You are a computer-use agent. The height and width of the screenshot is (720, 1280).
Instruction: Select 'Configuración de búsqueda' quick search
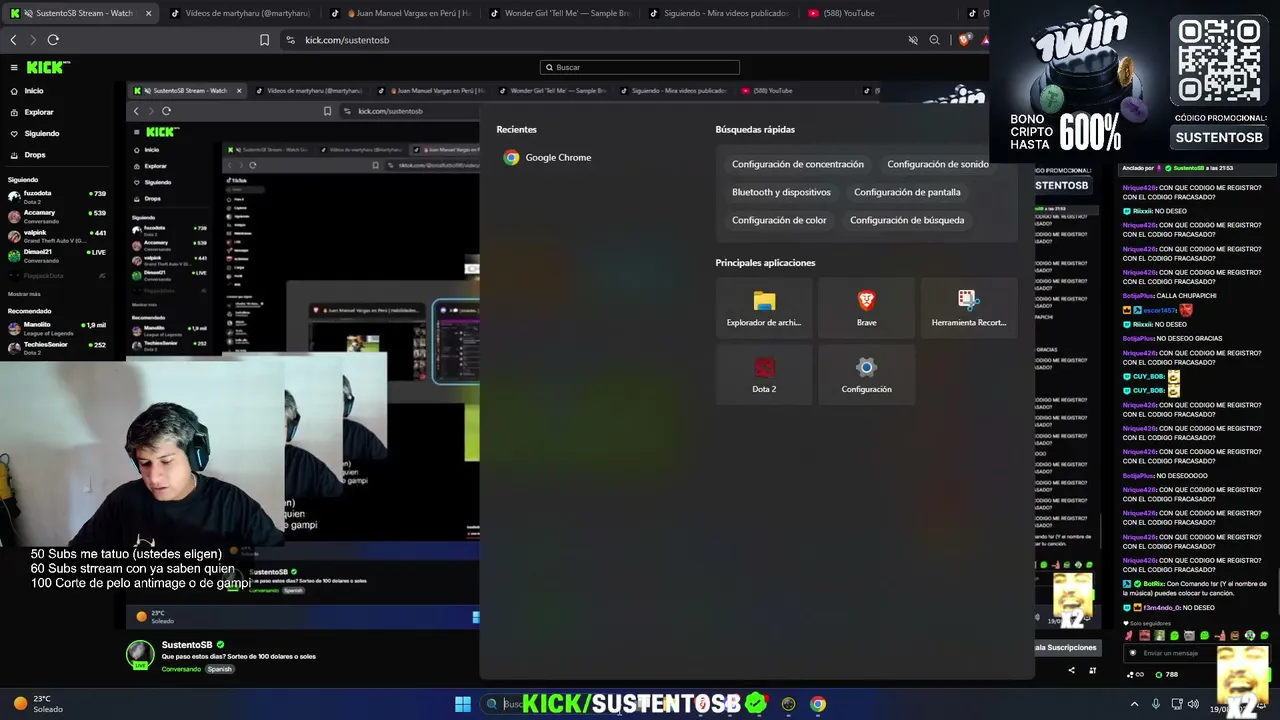click(907, 220)
